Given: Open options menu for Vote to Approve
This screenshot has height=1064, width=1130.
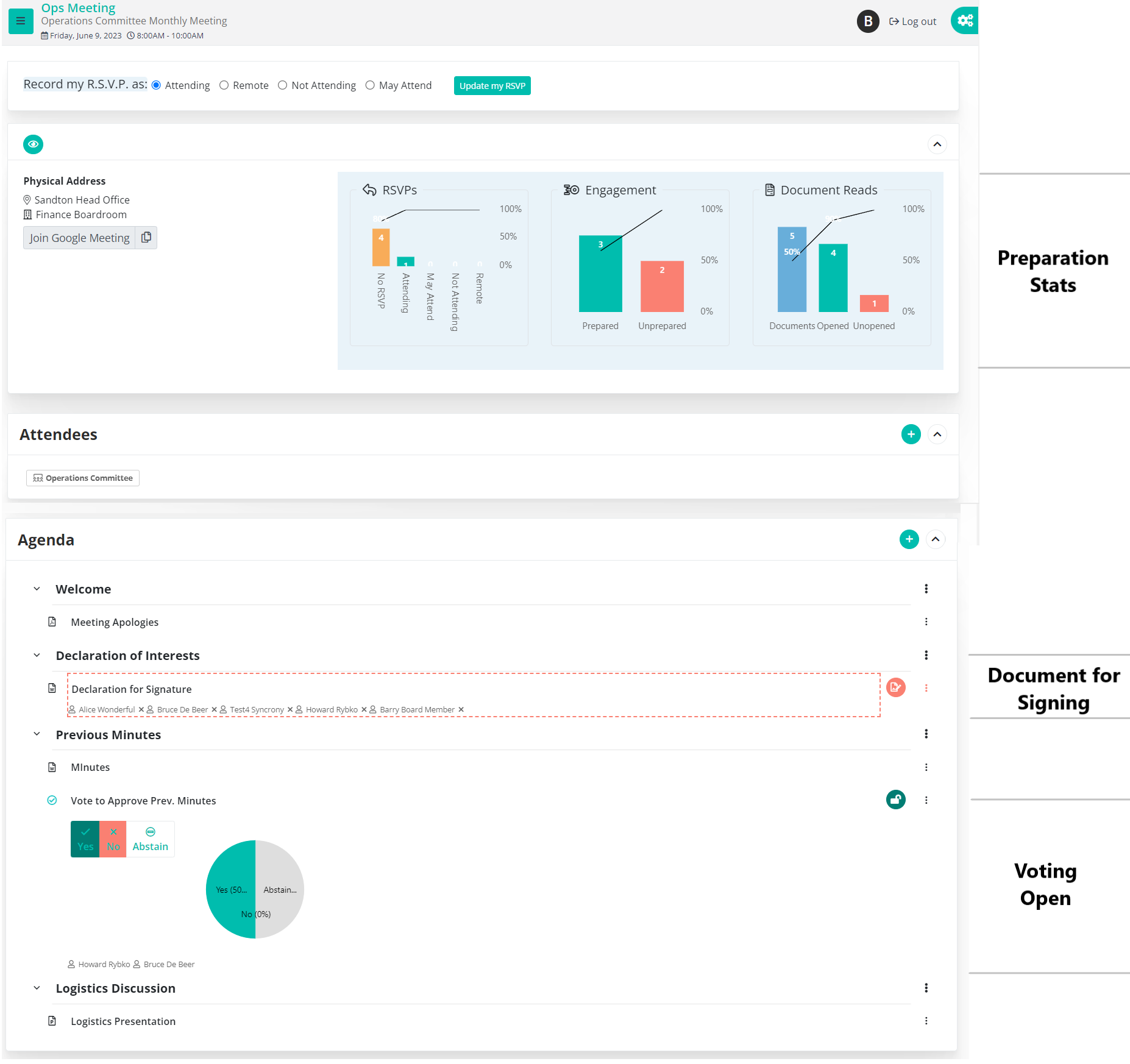Looking at the screenshot, I should click(926, 800).
